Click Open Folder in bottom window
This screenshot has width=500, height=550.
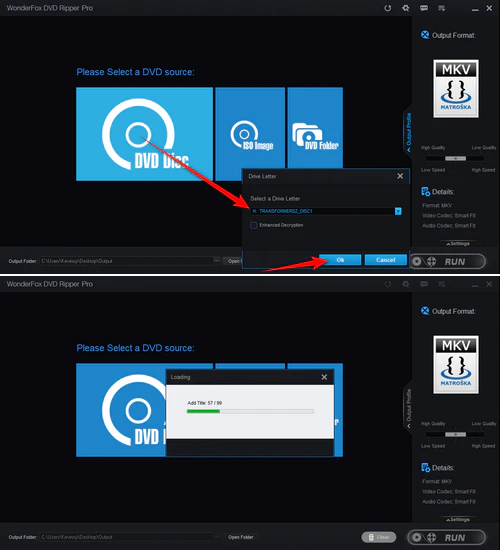[x=241, y=537]
